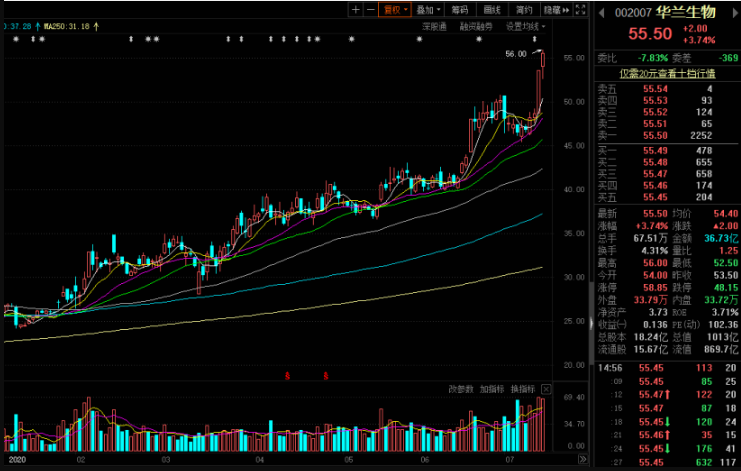Click the red § marker under the chart

point(287,376)
